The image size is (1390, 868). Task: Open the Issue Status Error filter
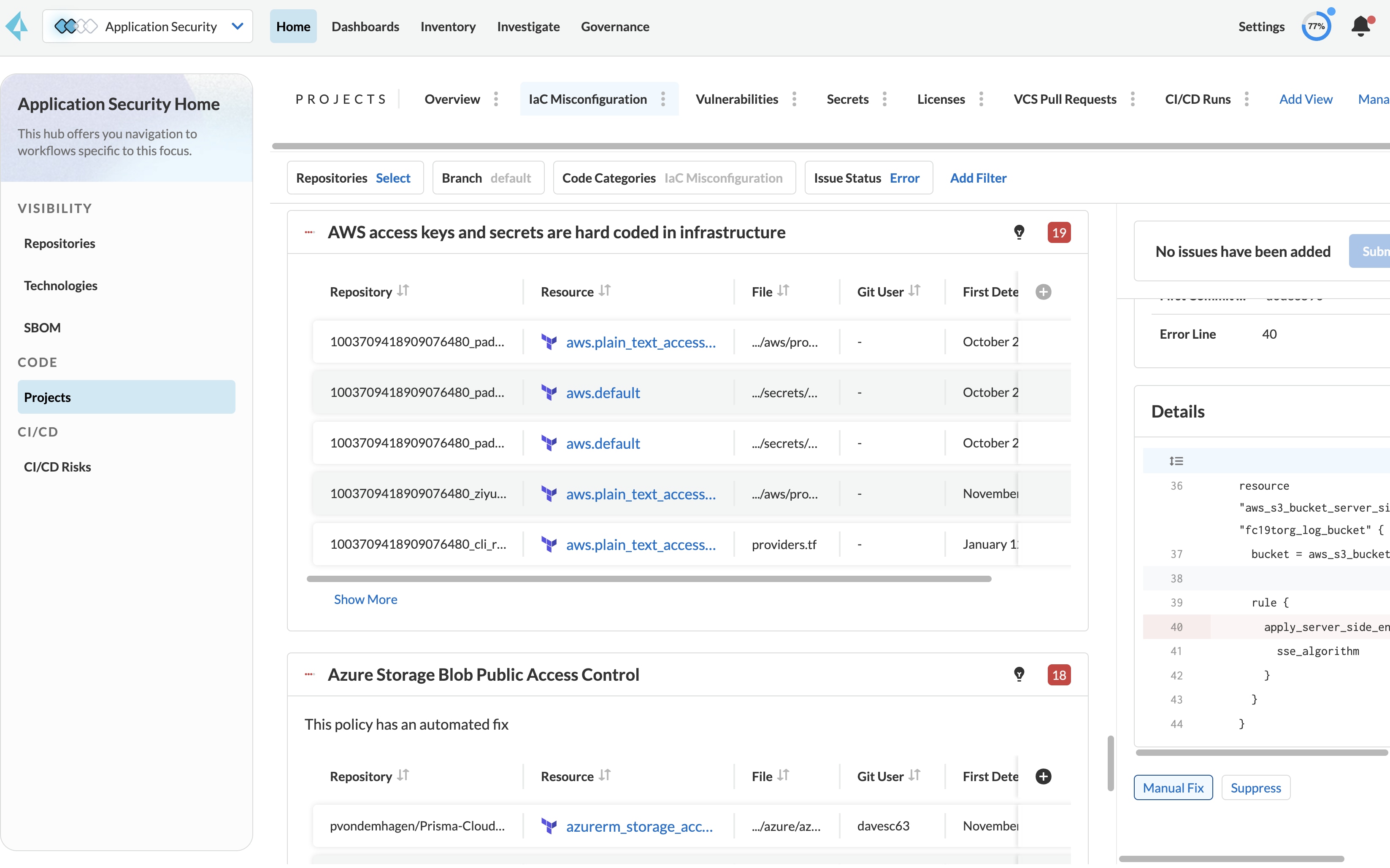(x=868, y=178)
